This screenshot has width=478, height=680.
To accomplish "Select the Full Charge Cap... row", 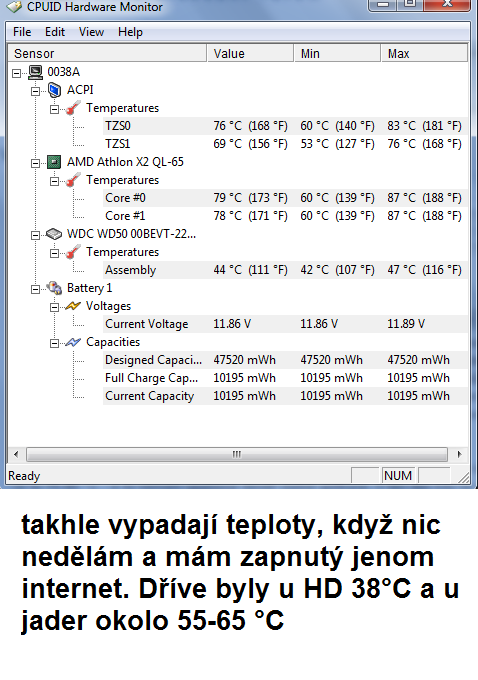I will click(x=285, y=378).
